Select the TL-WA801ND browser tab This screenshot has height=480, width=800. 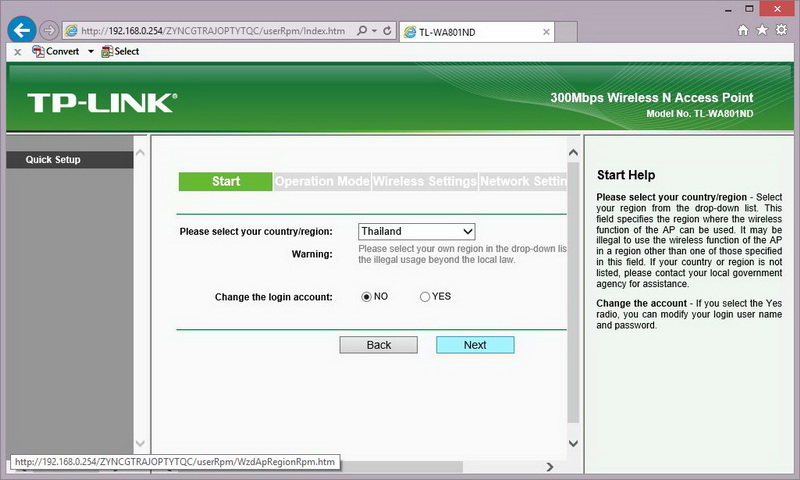point(477,32)
